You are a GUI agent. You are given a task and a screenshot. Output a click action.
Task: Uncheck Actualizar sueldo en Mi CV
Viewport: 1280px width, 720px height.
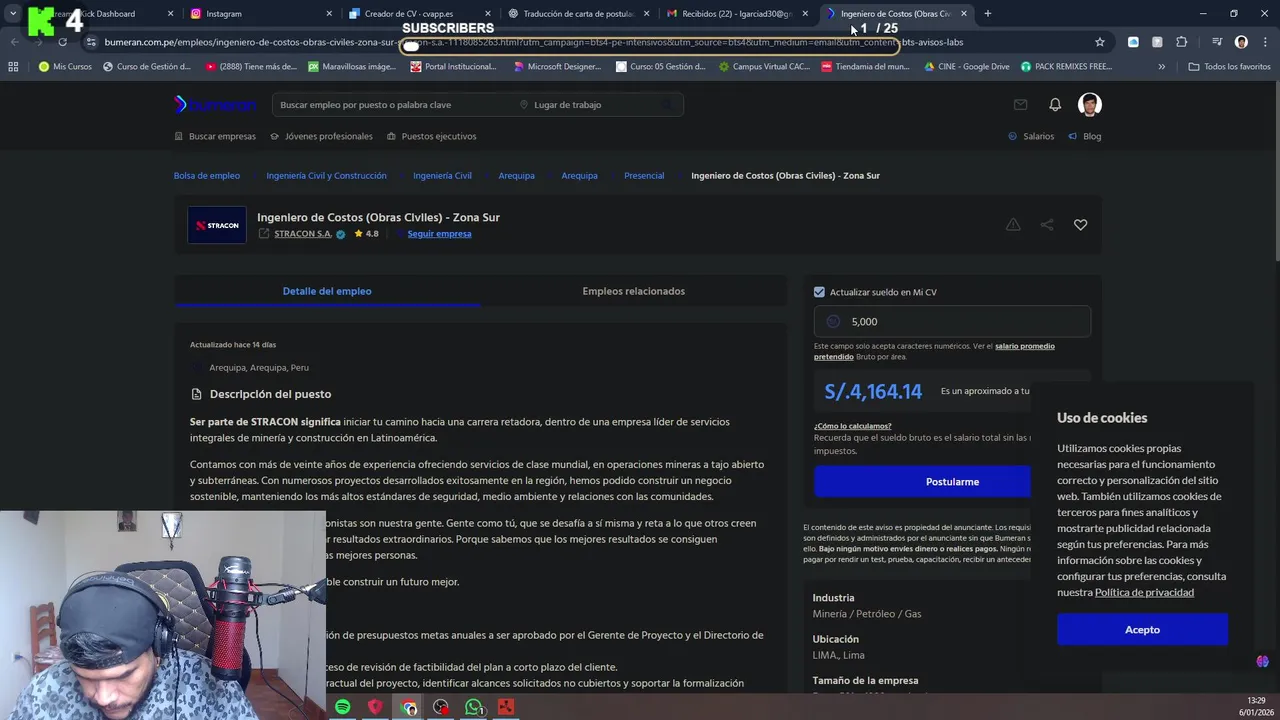point(819,292)
